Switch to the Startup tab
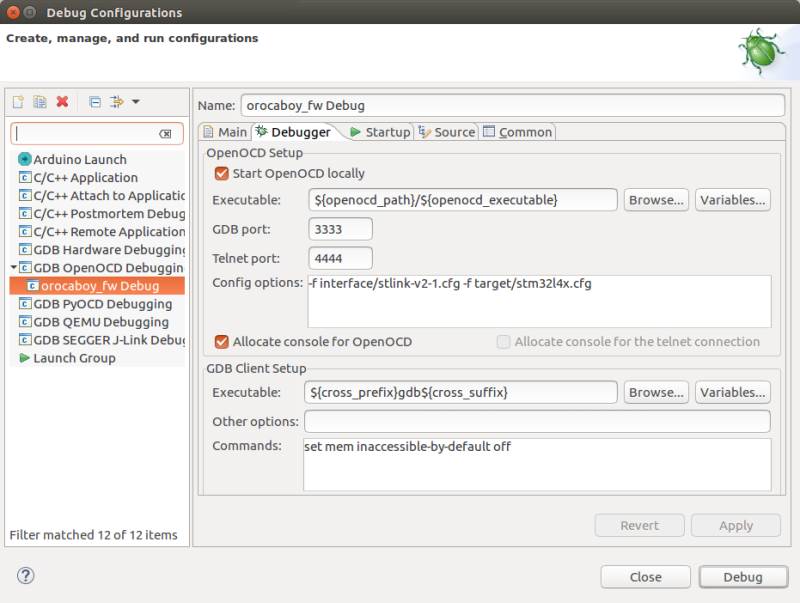This screenshot has width=800, height=603. (x=381, y=132)
